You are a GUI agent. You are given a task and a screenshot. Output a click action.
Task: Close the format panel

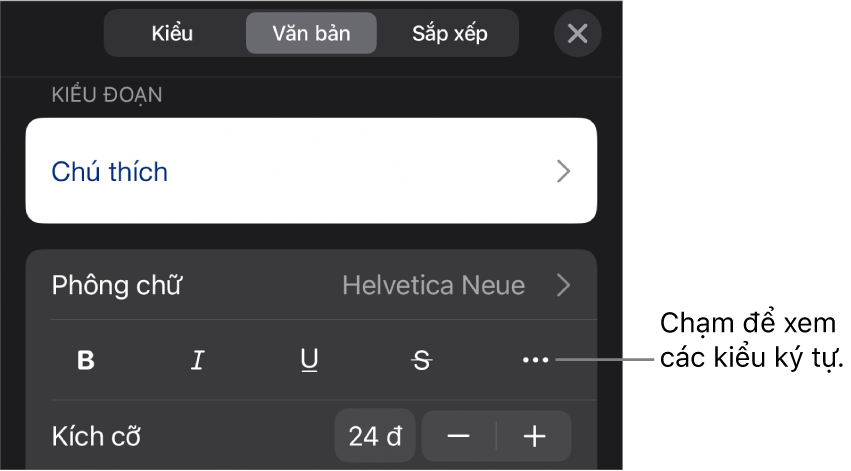(x=577, y=33)
